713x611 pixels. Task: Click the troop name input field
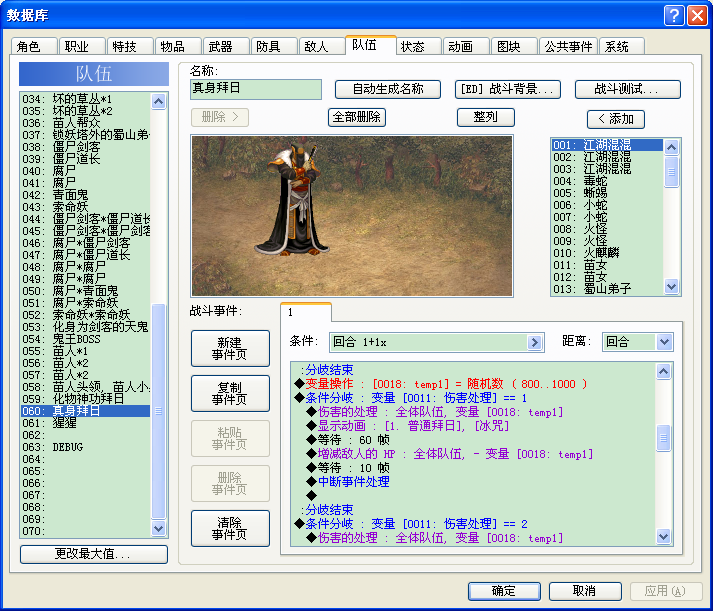tap(256, 89)
